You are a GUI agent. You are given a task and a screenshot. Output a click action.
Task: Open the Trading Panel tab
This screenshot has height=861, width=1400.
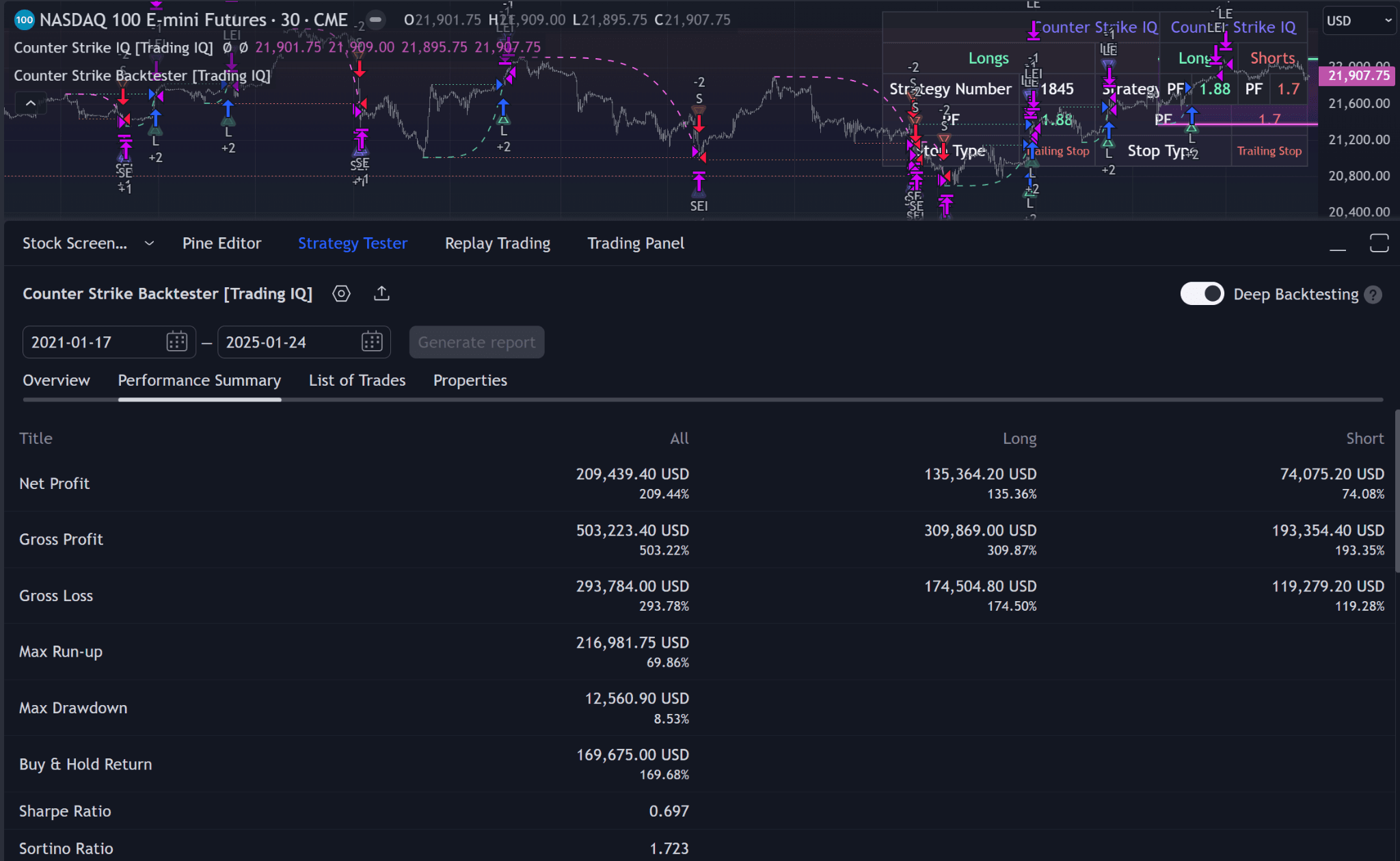coord(636,243)
